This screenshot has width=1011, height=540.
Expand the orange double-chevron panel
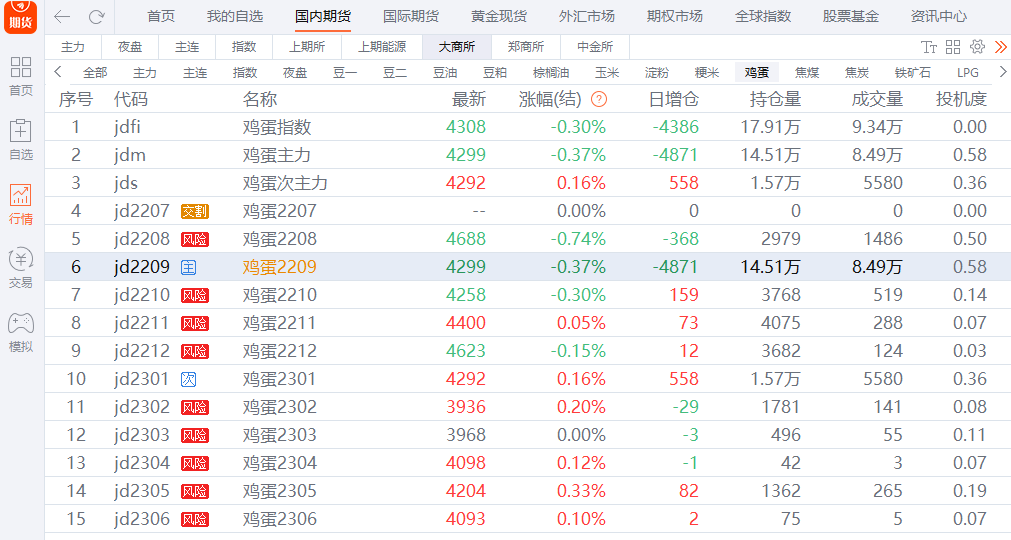pos(1000,47)
